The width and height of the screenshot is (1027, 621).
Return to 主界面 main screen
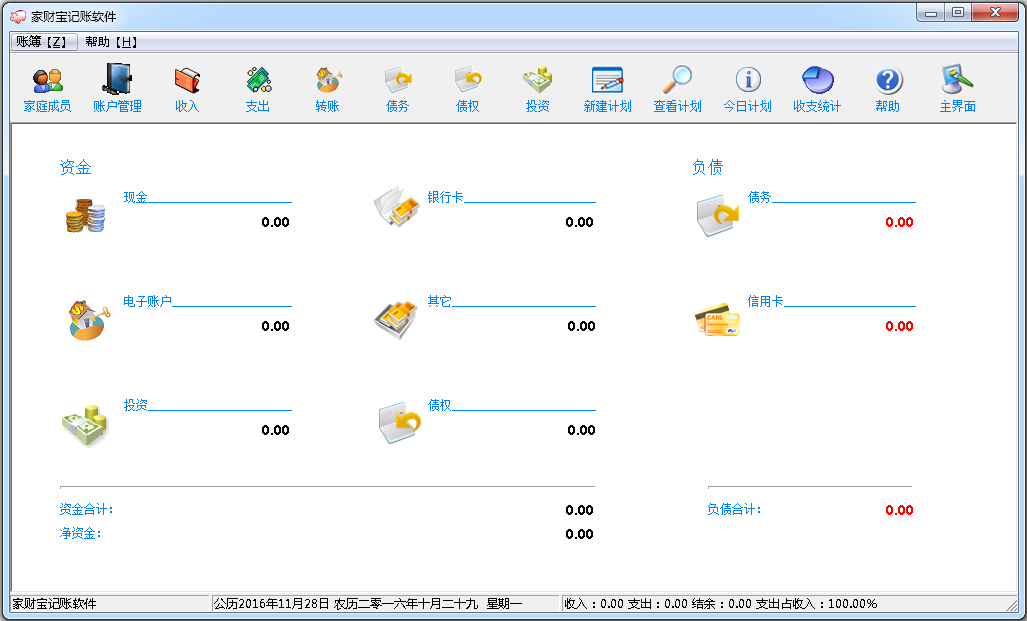(958, 88)
